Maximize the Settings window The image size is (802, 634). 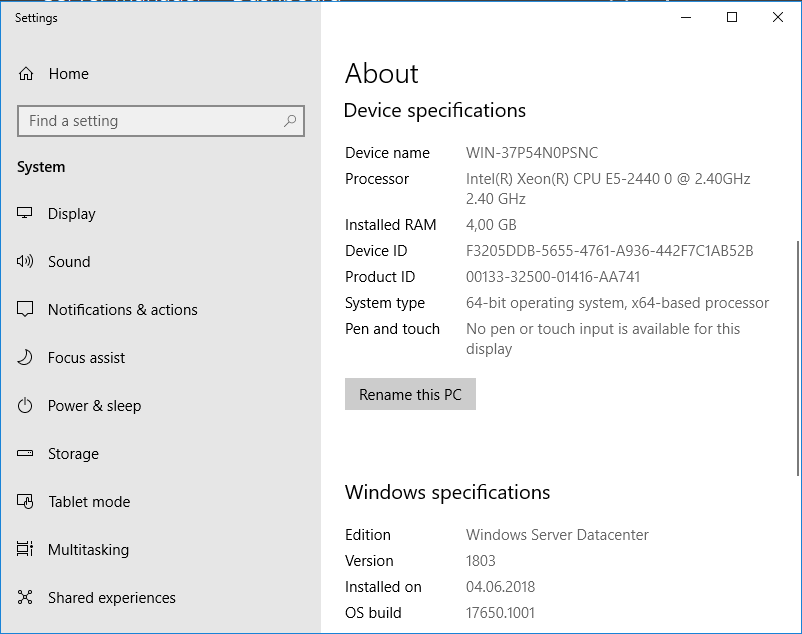[x=732, y=17]
